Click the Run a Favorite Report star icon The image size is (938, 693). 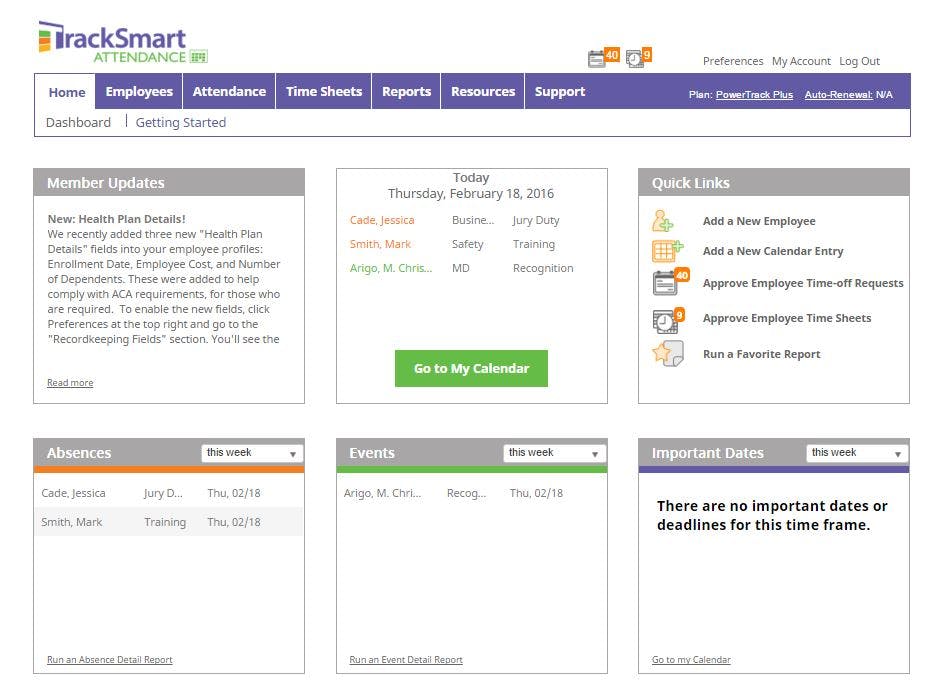[669, 352]
